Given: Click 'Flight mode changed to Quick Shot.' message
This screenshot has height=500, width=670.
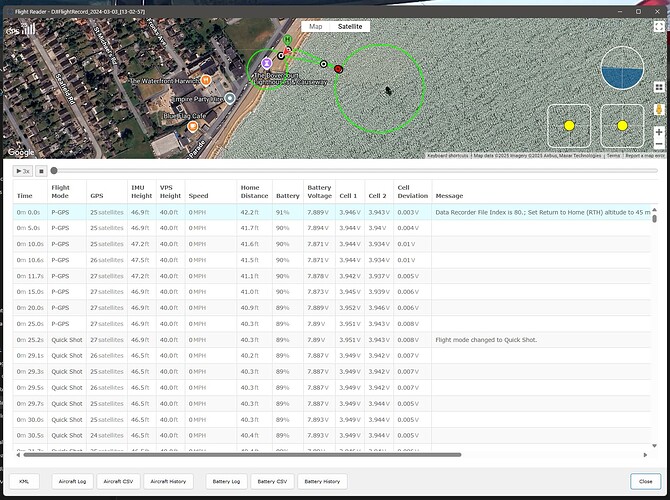Looking at the screenshot, I should point(486,340).
